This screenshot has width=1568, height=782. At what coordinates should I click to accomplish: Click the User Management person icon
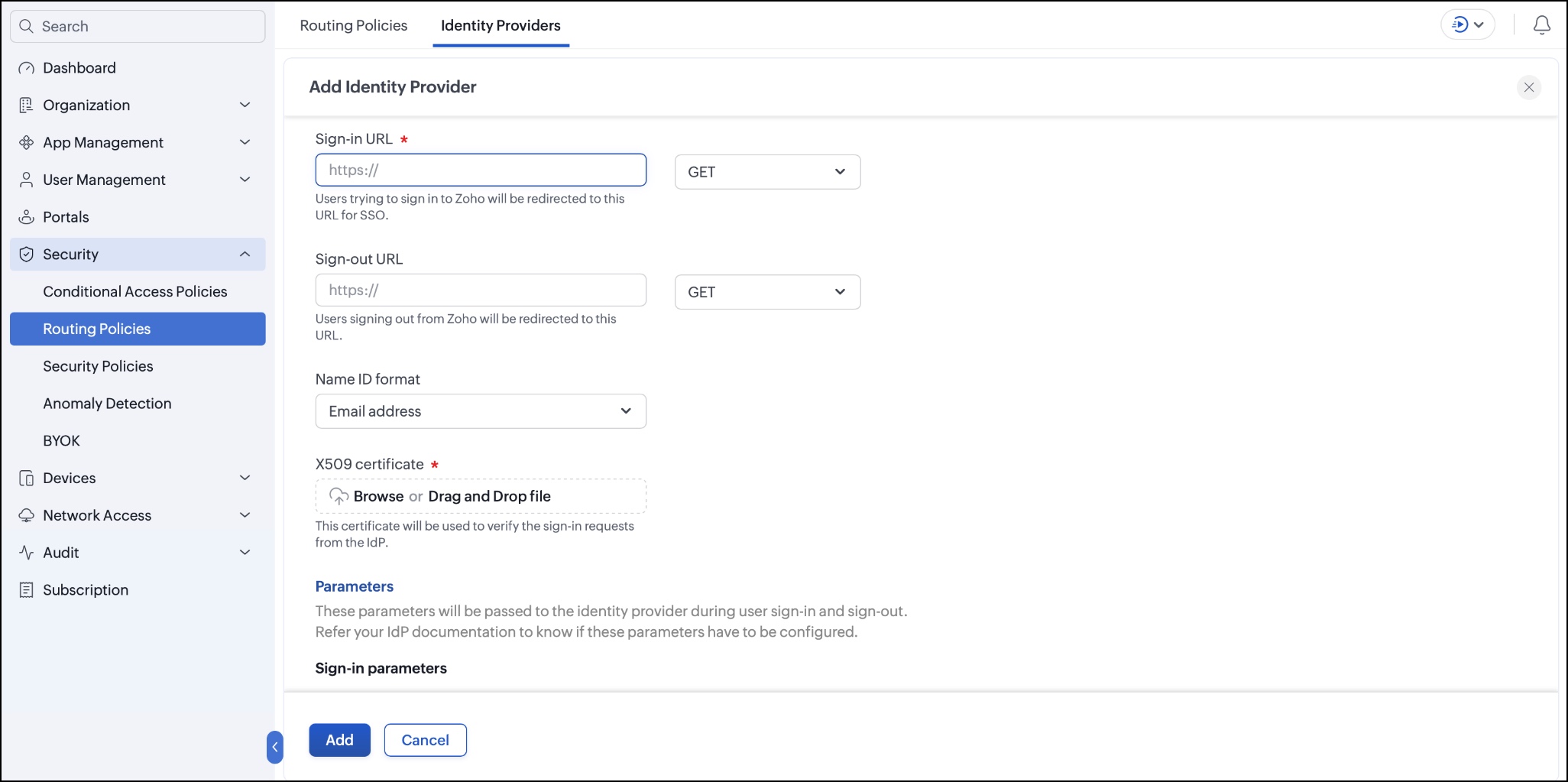click(26, 180)
